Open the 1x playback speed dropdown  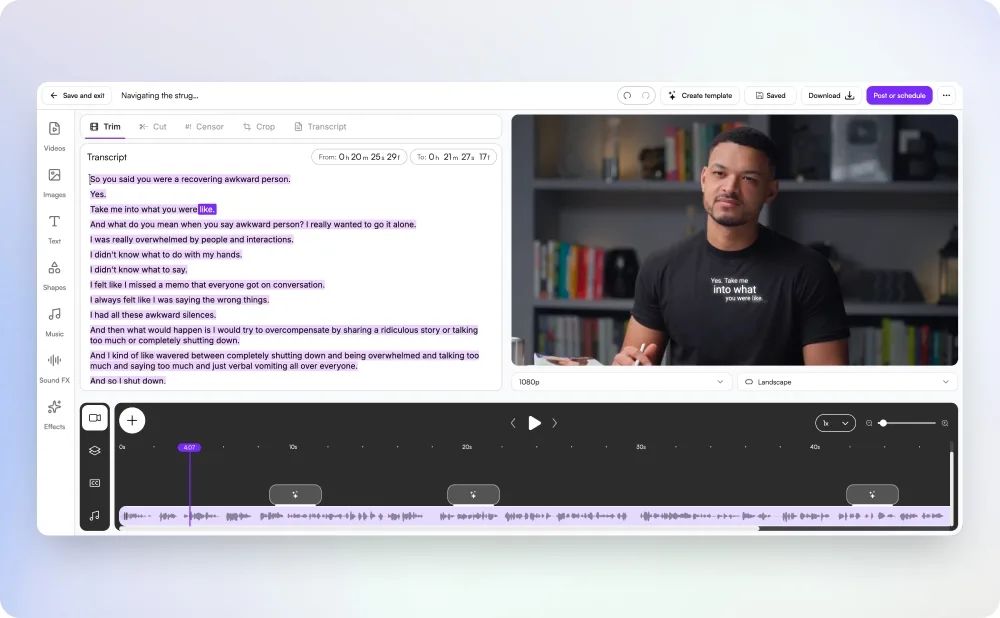835,423
